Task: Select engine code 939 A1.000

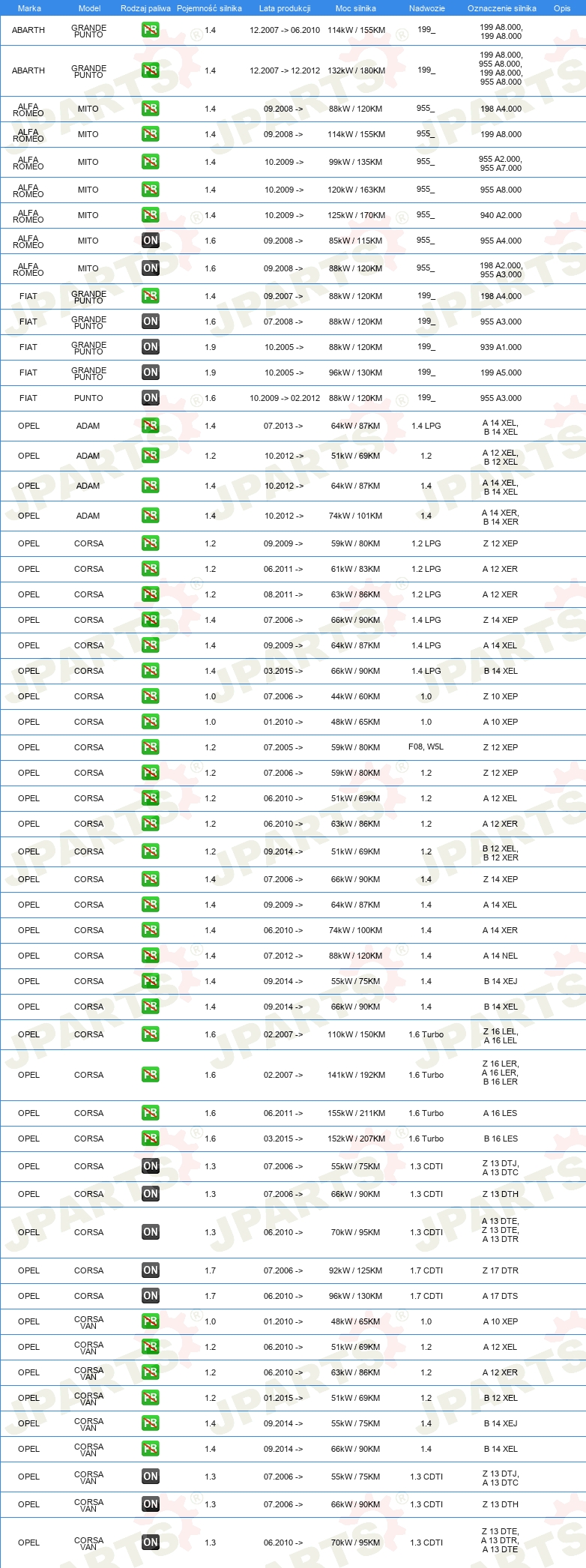Action: click(501, 347)
